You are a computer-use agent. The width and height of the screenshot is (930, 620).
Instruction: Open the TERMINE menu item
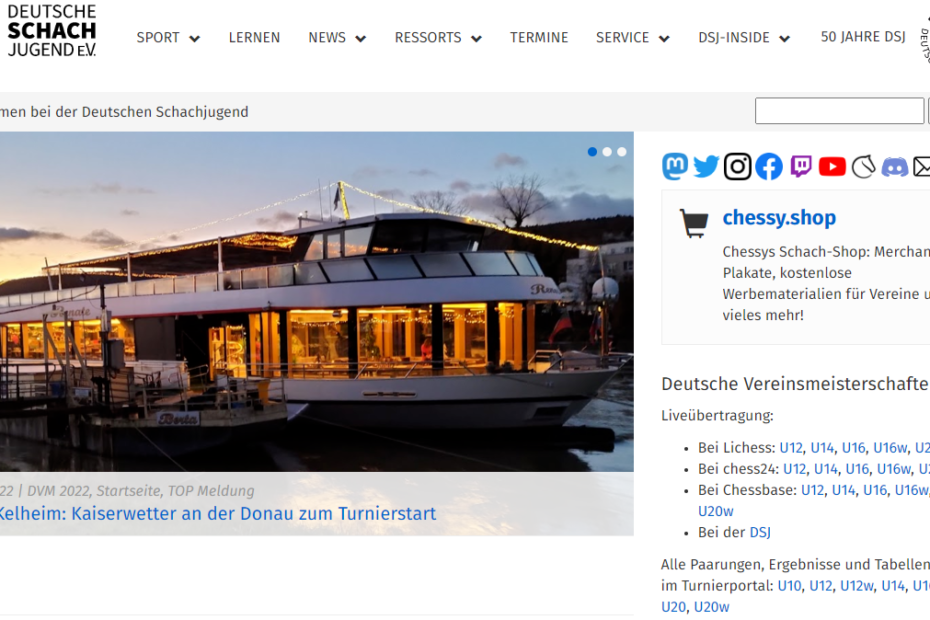click(539, 38)
